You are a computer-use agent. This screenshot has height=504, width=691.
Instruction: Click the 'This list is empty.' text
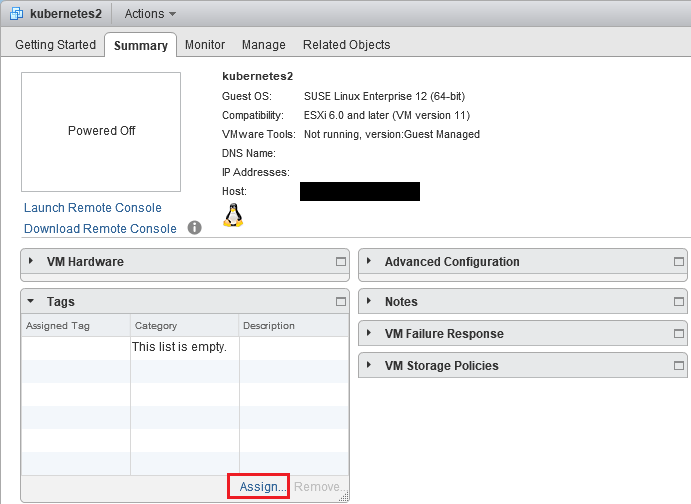[x=179, y=347]
